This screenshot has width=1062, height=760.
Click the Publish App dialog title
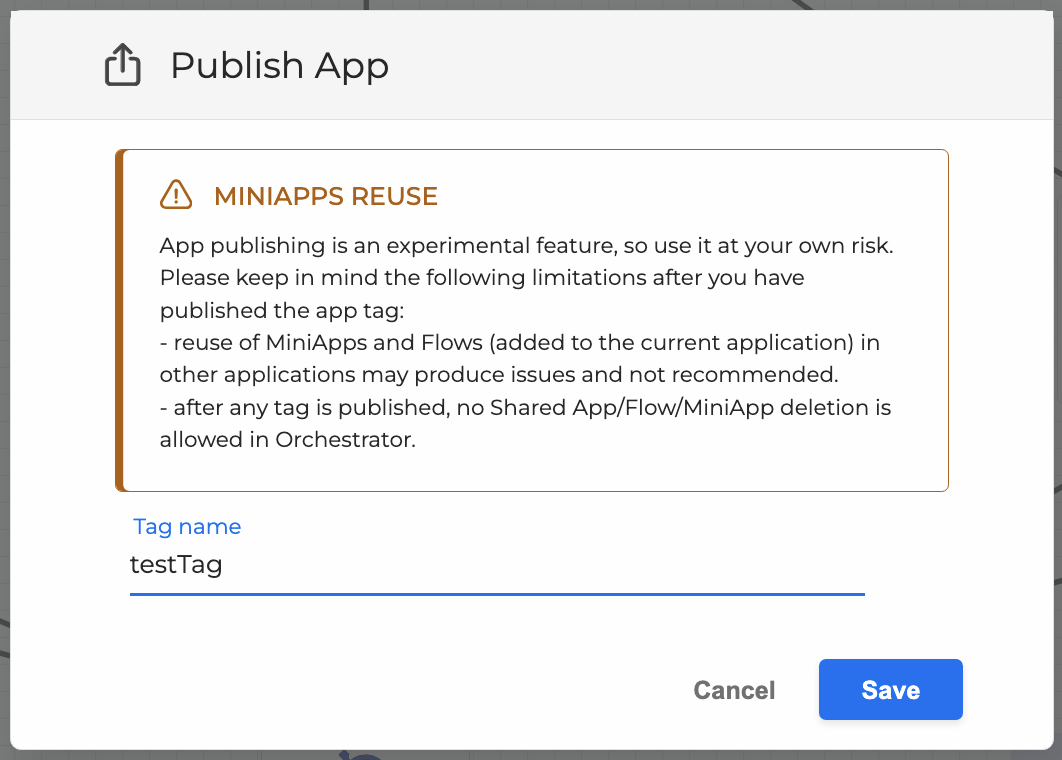coord(279,66)
